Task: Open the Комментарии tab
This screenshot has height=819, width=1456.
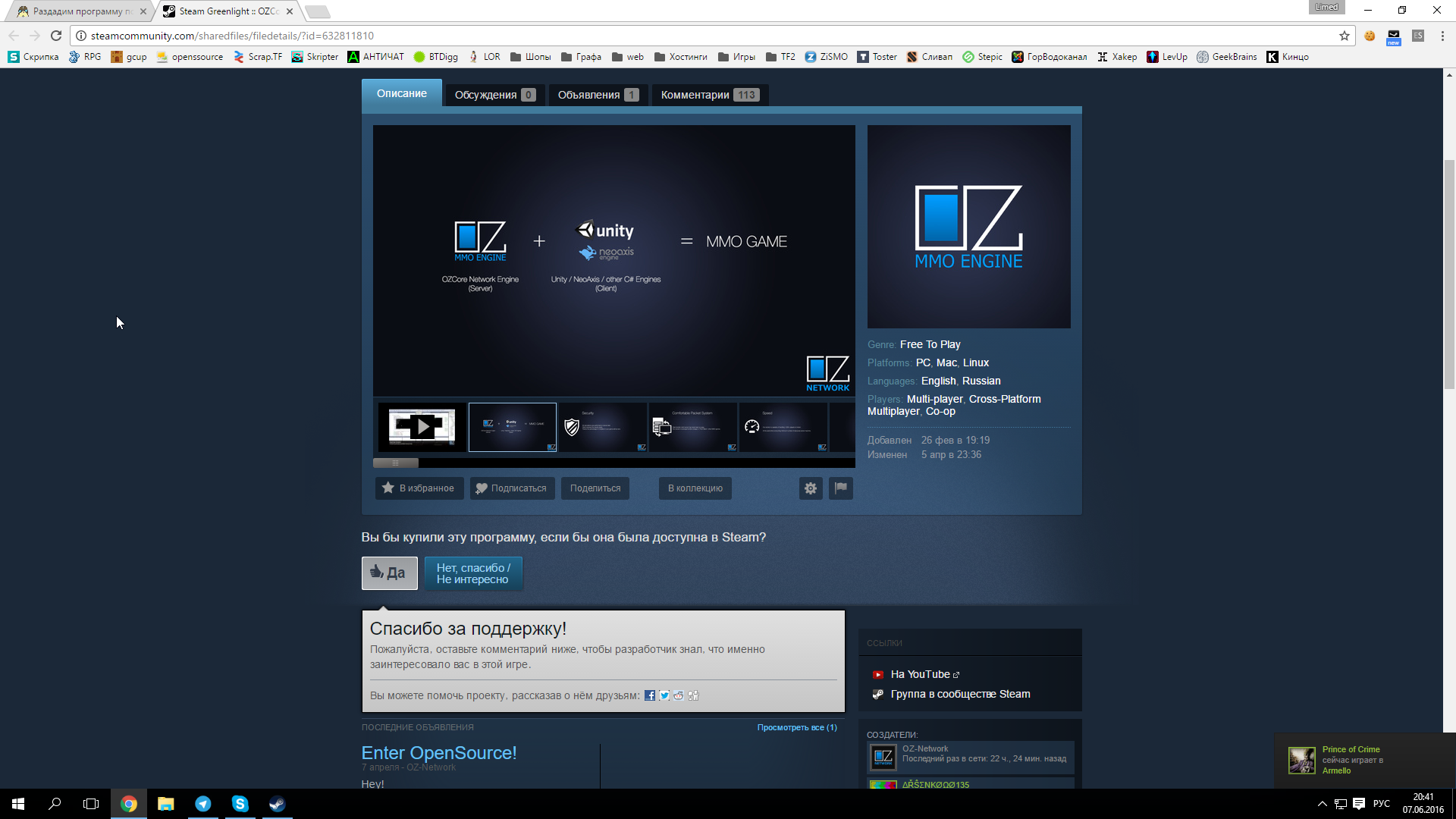Action: tap(710, 95)
